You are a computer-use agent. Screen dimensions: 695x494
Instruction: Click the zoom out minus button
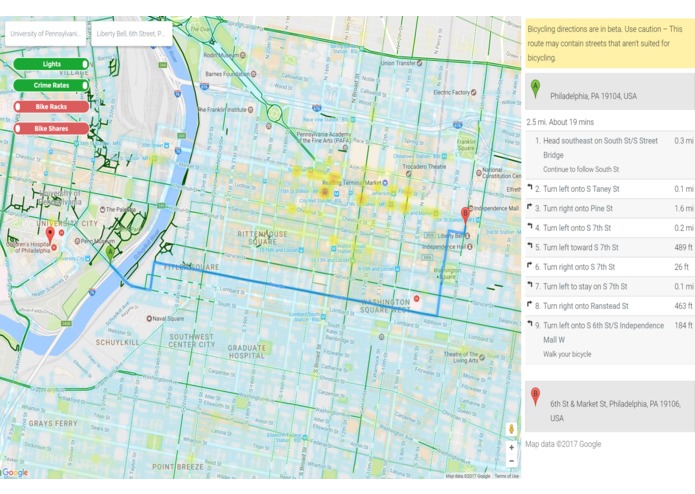pyautogui.click(x=511, y=461)
